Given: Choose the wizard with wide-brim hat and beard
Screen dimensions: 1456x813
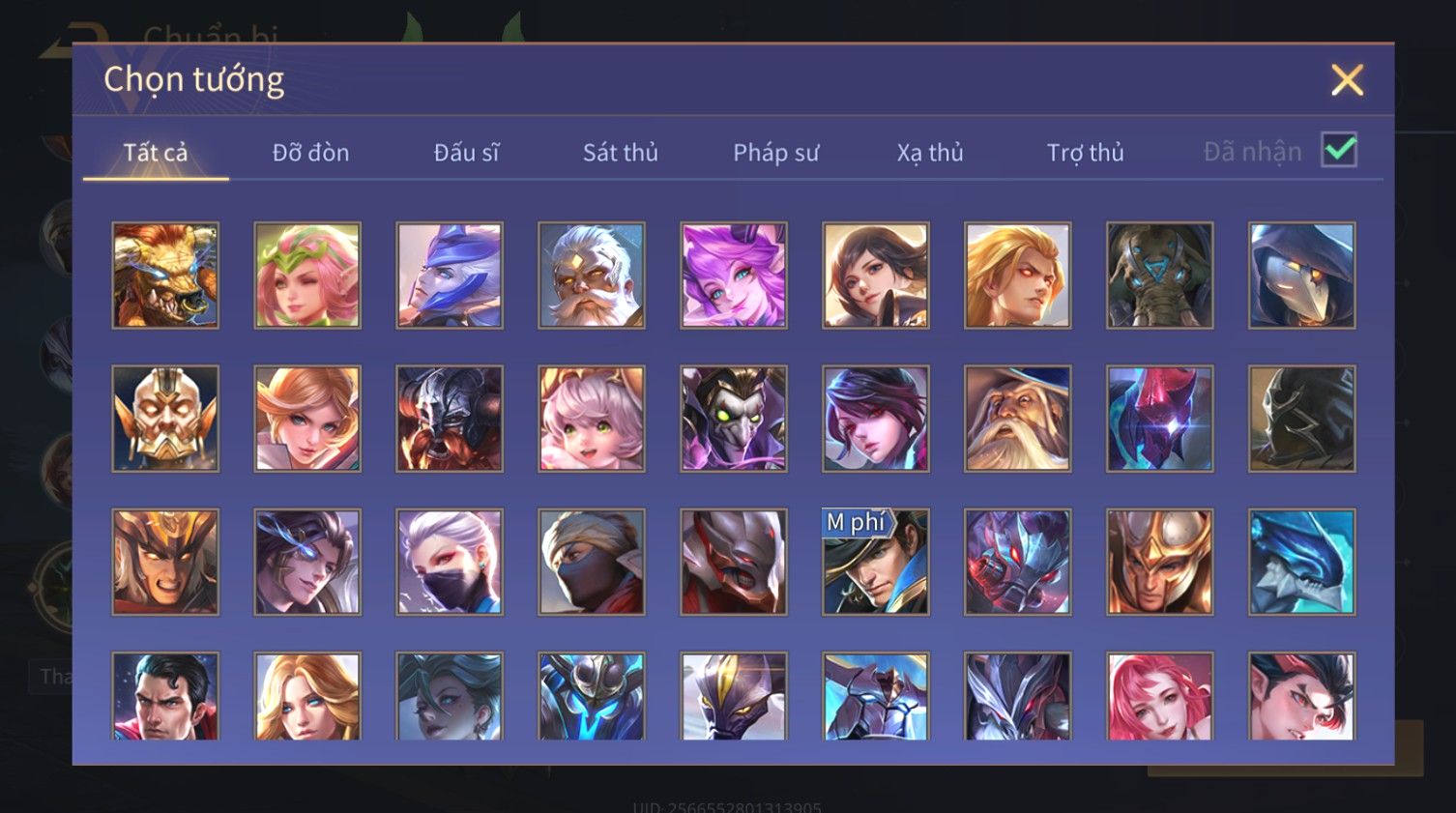Looking at the screenshot, I should click(1018, 419).
